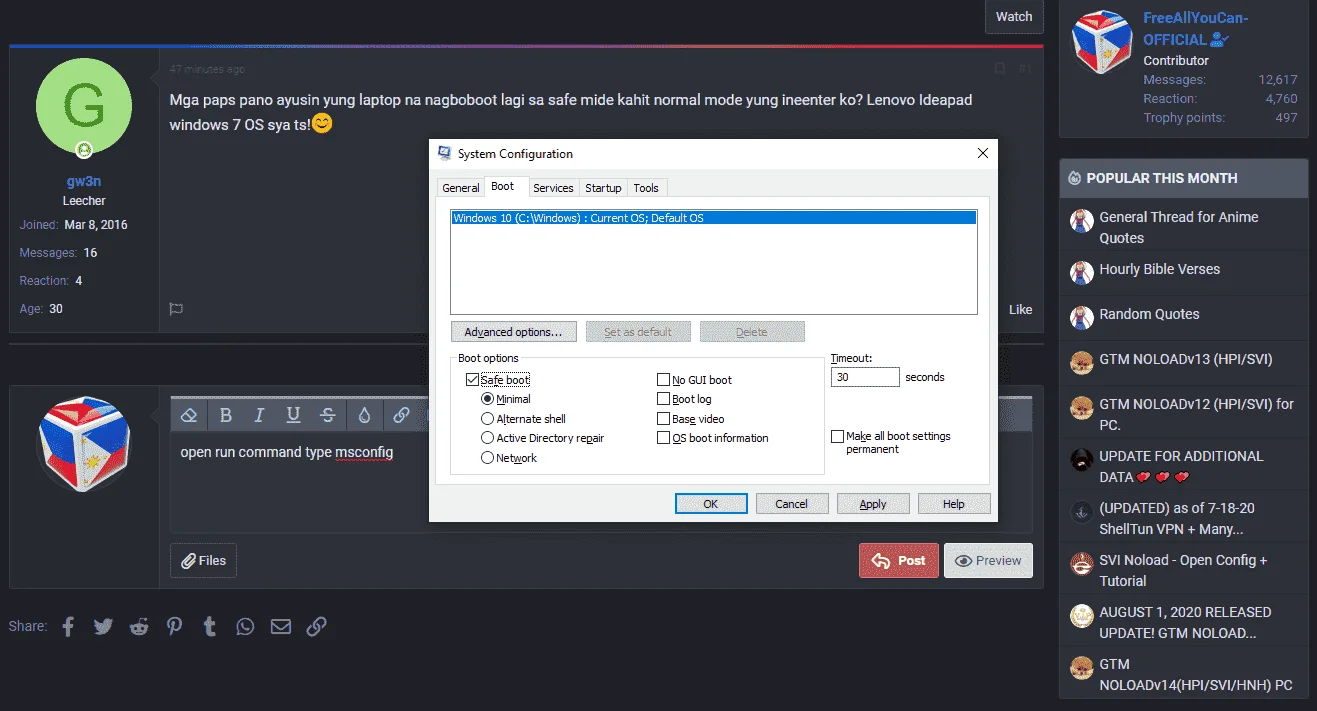Enable the OS boot information checkbox

point(663,438)
